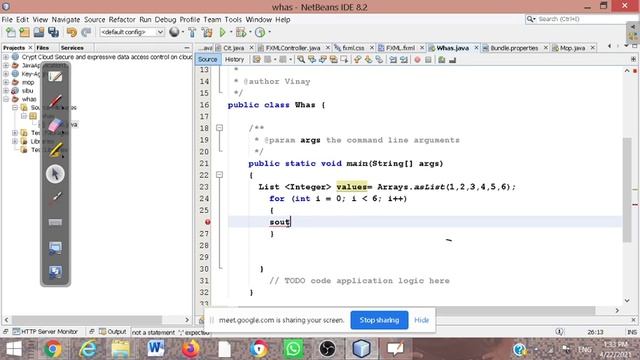The height and width of the screenshot is (360, 640).
Task: Open the Navigate menu
Action: pyautogui.click(x=66, y=20)
